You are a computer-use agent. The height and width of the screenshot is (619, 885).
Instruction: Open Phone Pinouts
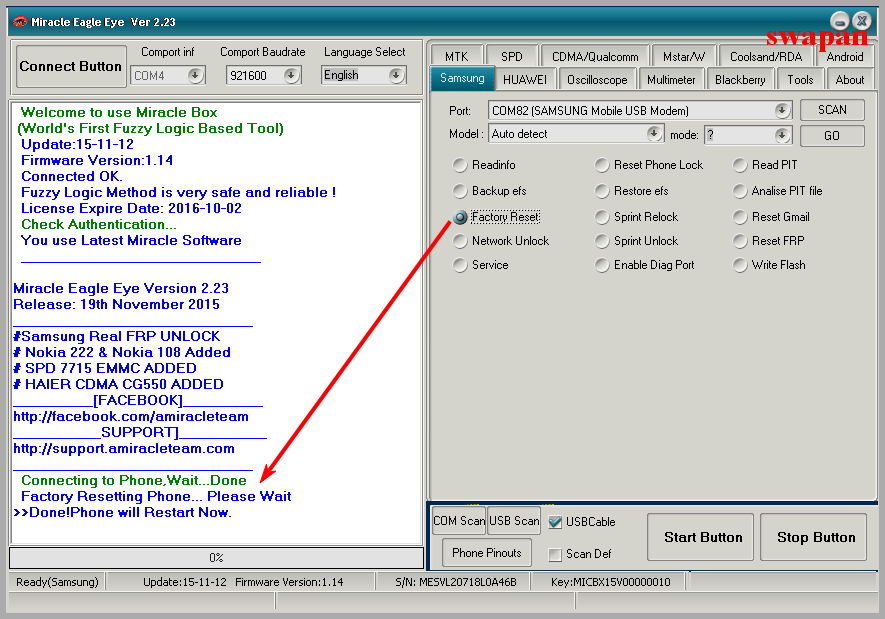487,553
